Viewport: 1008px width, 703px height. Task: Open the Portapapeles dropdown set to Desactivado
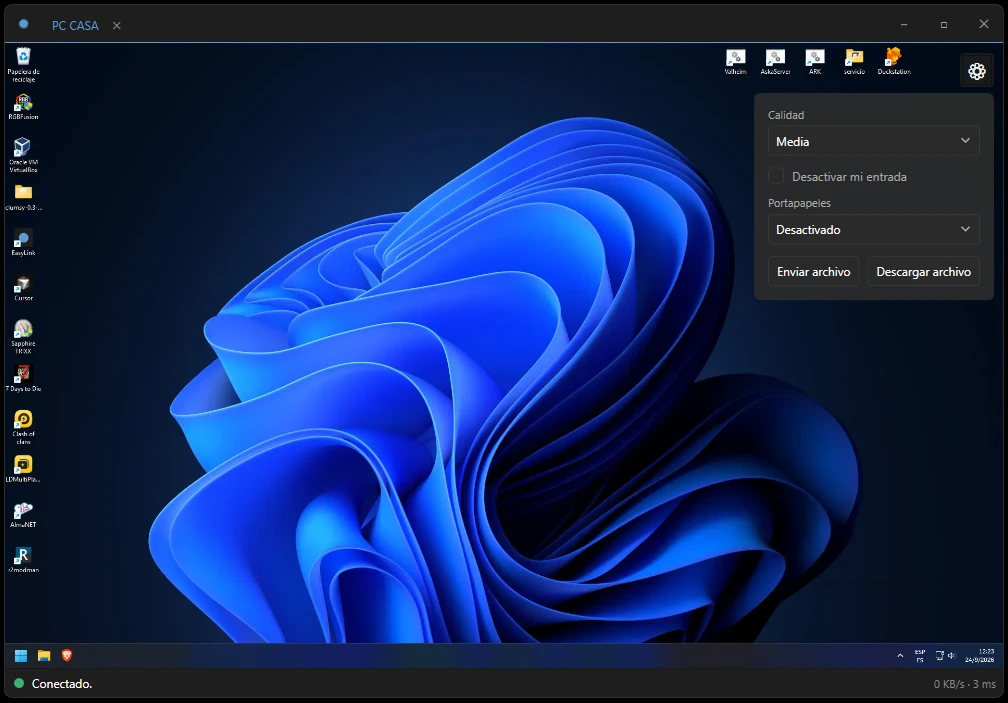point(874,229)
